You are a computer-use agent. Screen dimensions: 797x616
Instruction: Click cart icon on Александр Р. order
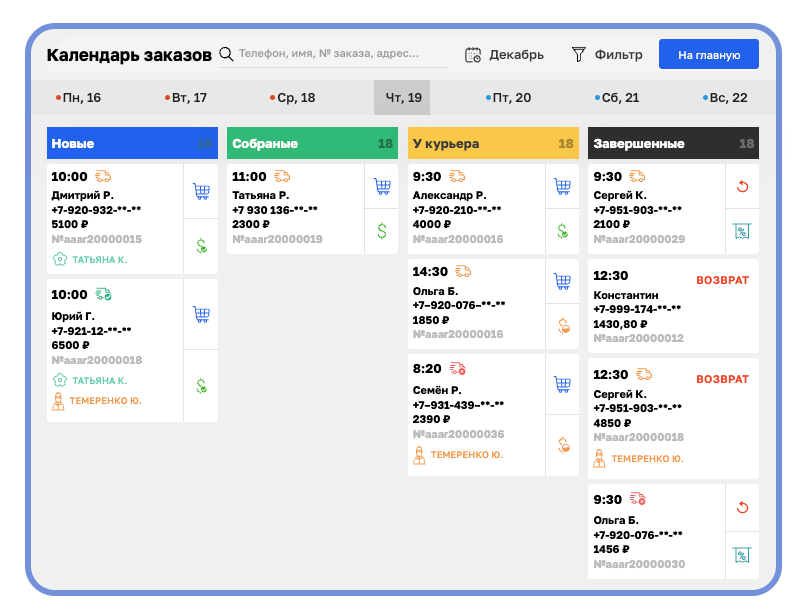point(562,187)
